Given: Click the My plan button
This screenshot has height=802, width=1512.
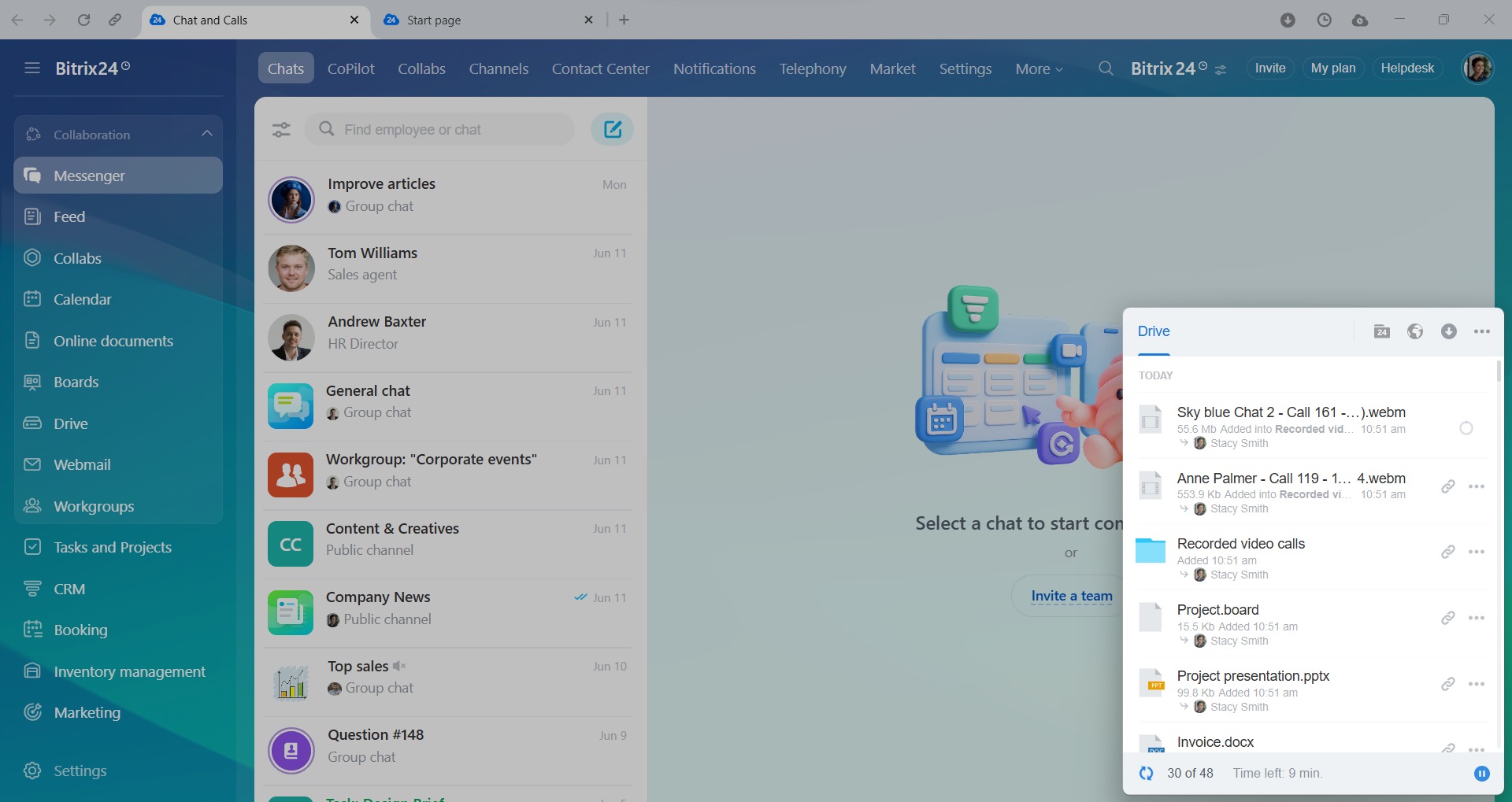Looking at the screenshot, I should (x=1332, y=68).
